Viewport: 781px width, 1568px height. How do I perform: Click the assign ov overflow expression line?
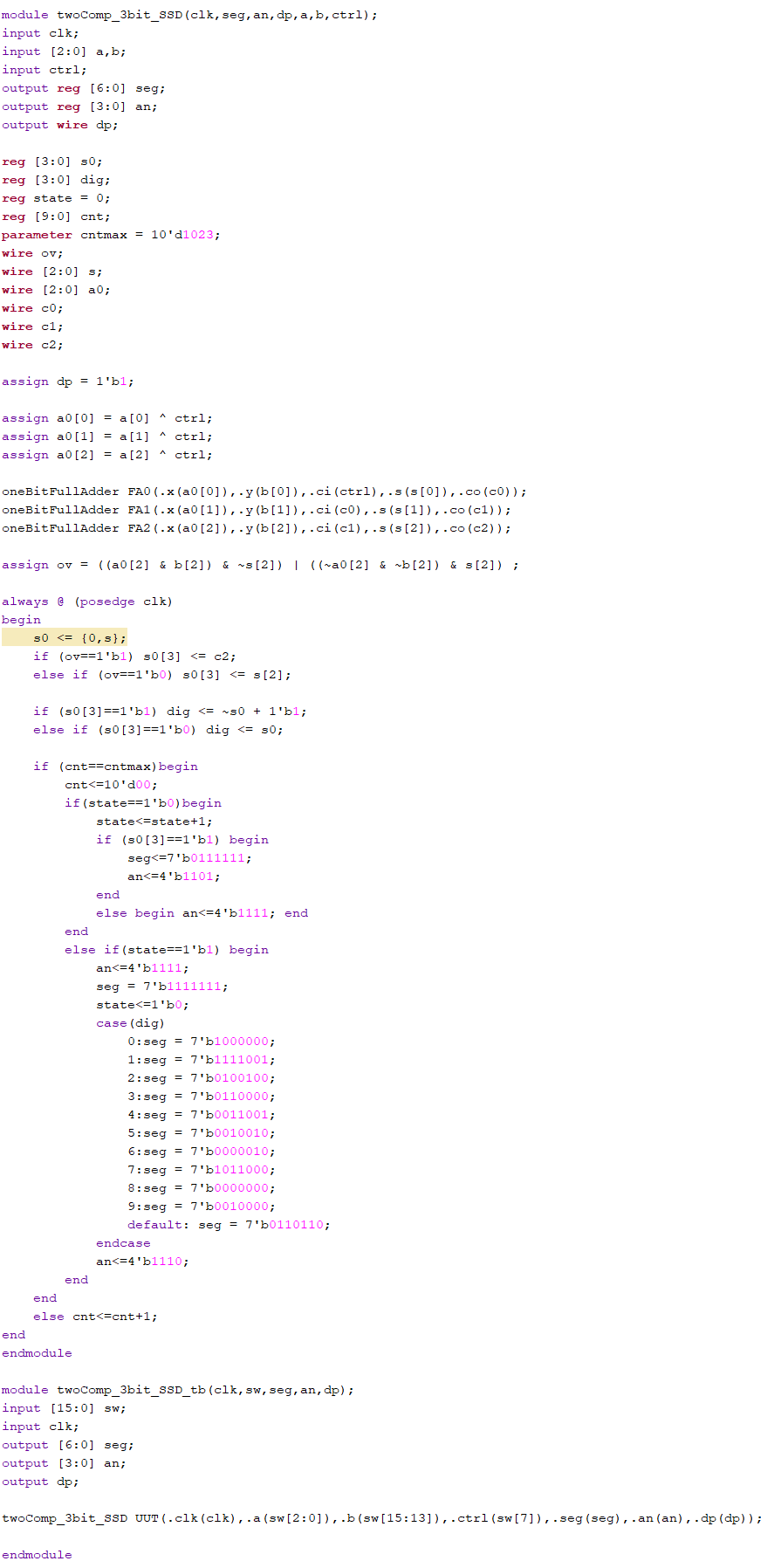[259, 565]
